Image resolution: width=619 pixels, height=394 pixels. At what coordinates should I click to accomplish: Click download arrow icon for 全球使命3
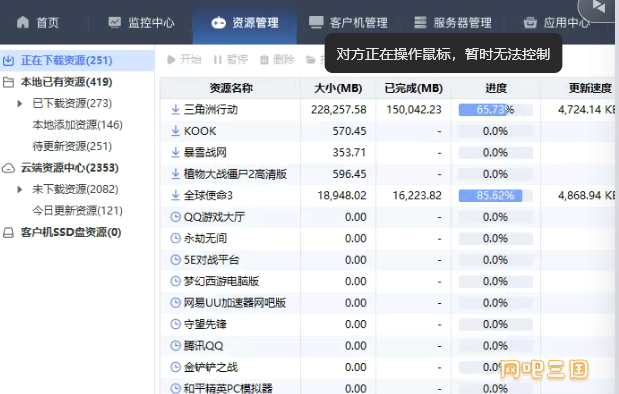click(x=175, y=195)
